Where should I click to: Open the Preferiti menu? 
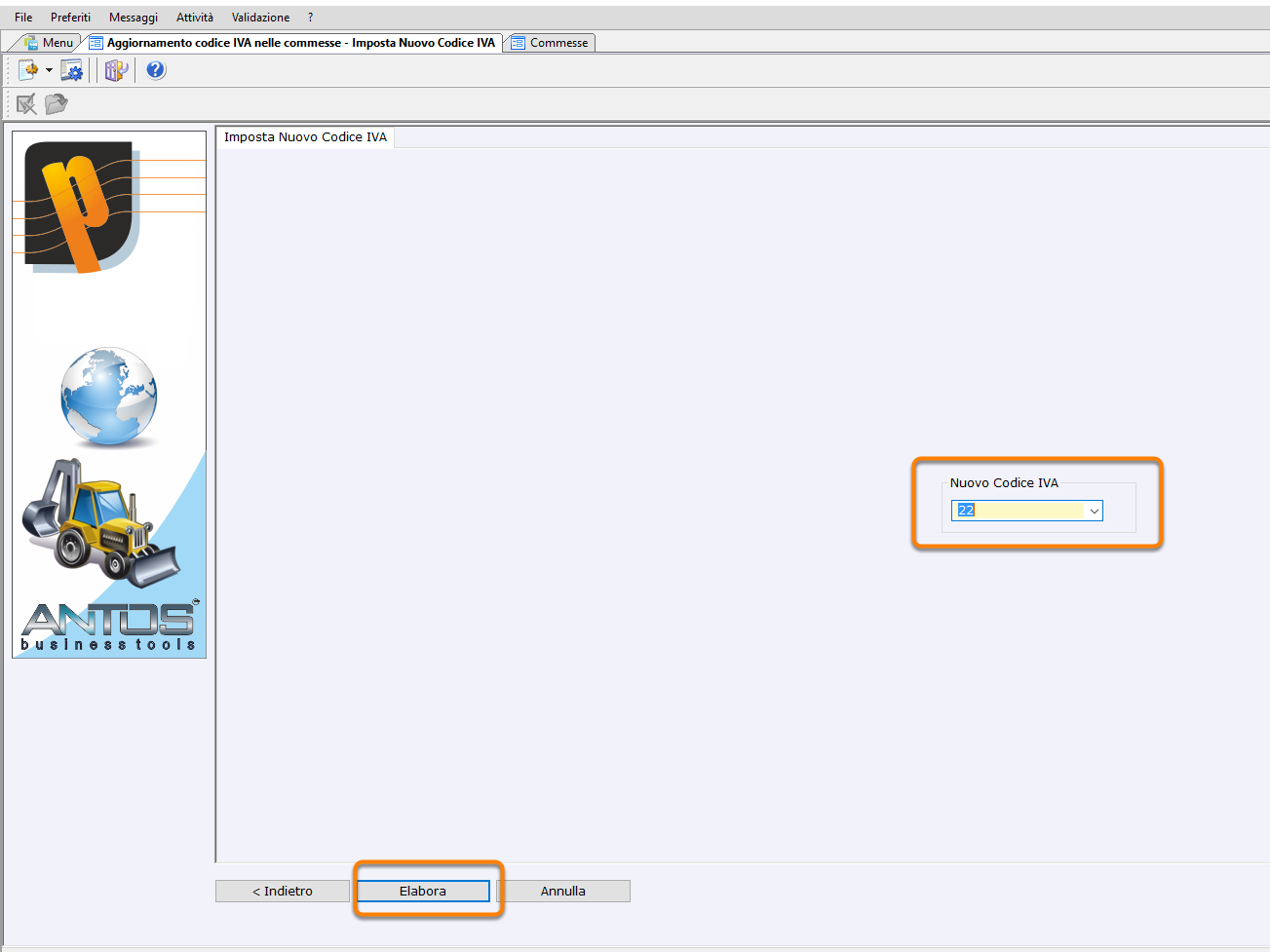tap(70, 18)
